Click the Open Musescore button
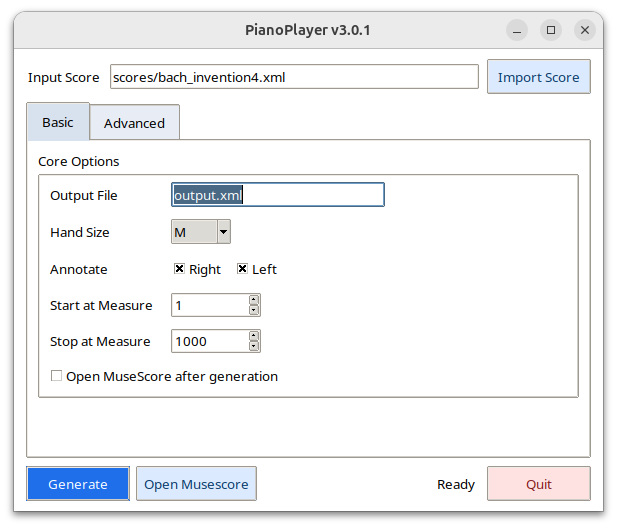617x528 pixels. 196,484
